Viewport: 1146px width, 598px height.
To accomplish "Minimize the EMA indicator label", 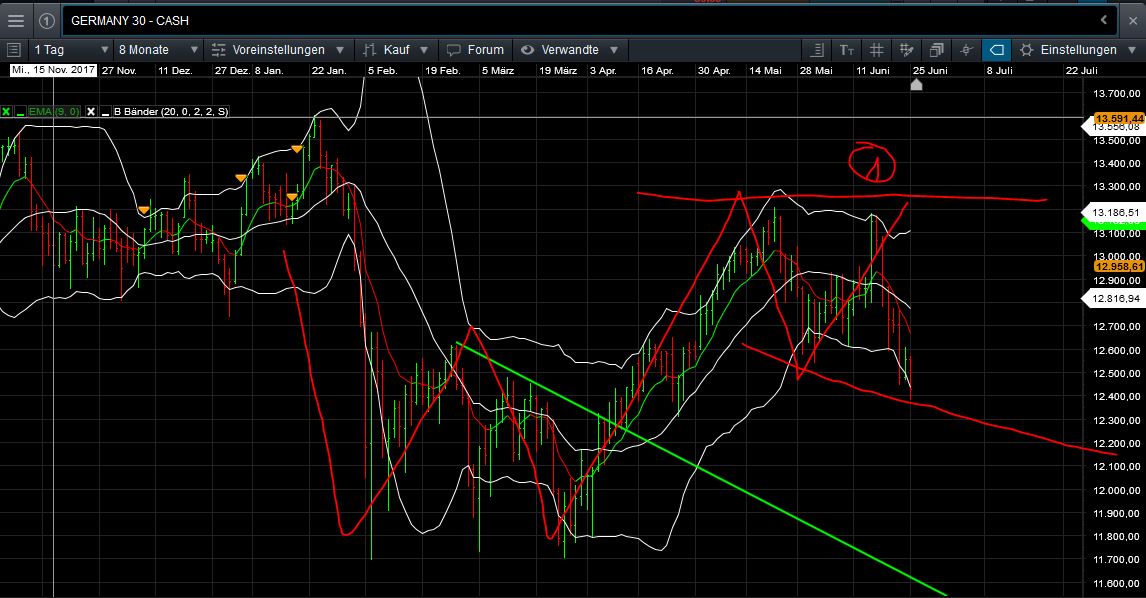I will click(20, 111).
